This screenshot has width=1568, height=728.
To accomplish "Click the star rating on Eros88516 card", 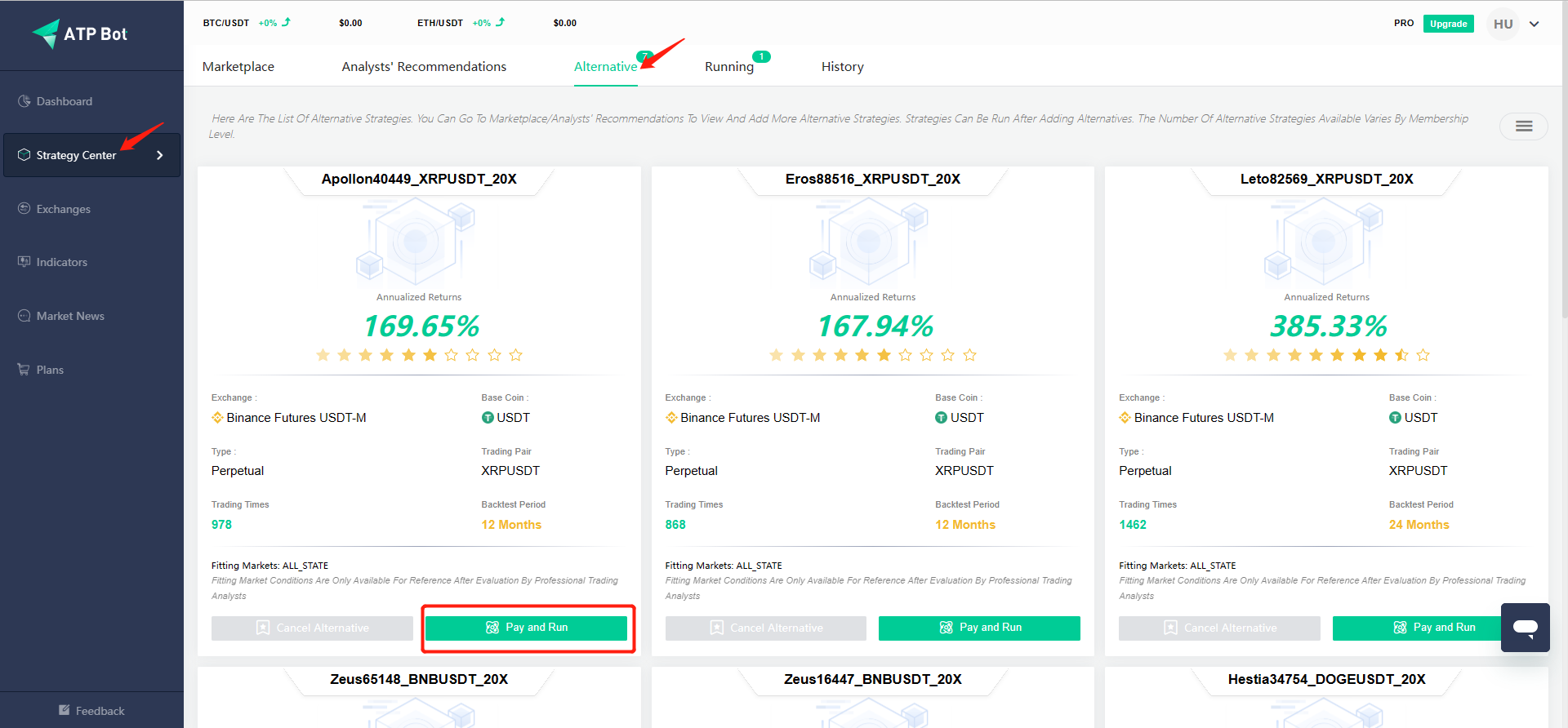I will click(x=873, y=355).
